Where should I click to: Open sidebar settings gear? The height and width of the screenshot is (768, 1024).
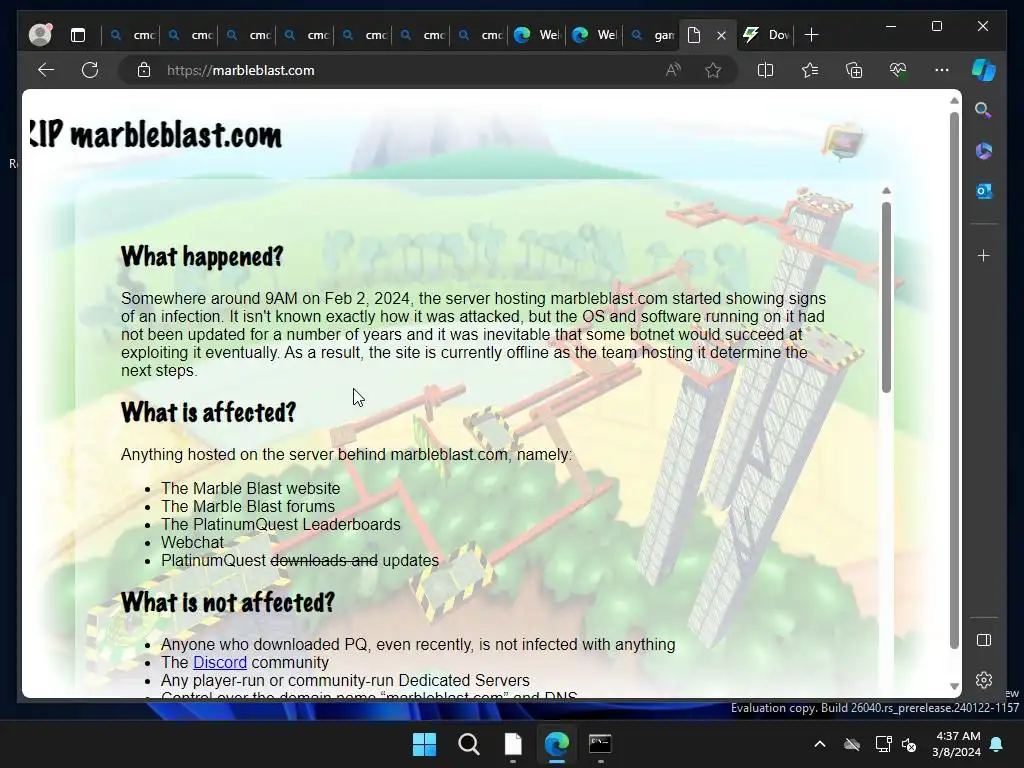coord(984,680)
